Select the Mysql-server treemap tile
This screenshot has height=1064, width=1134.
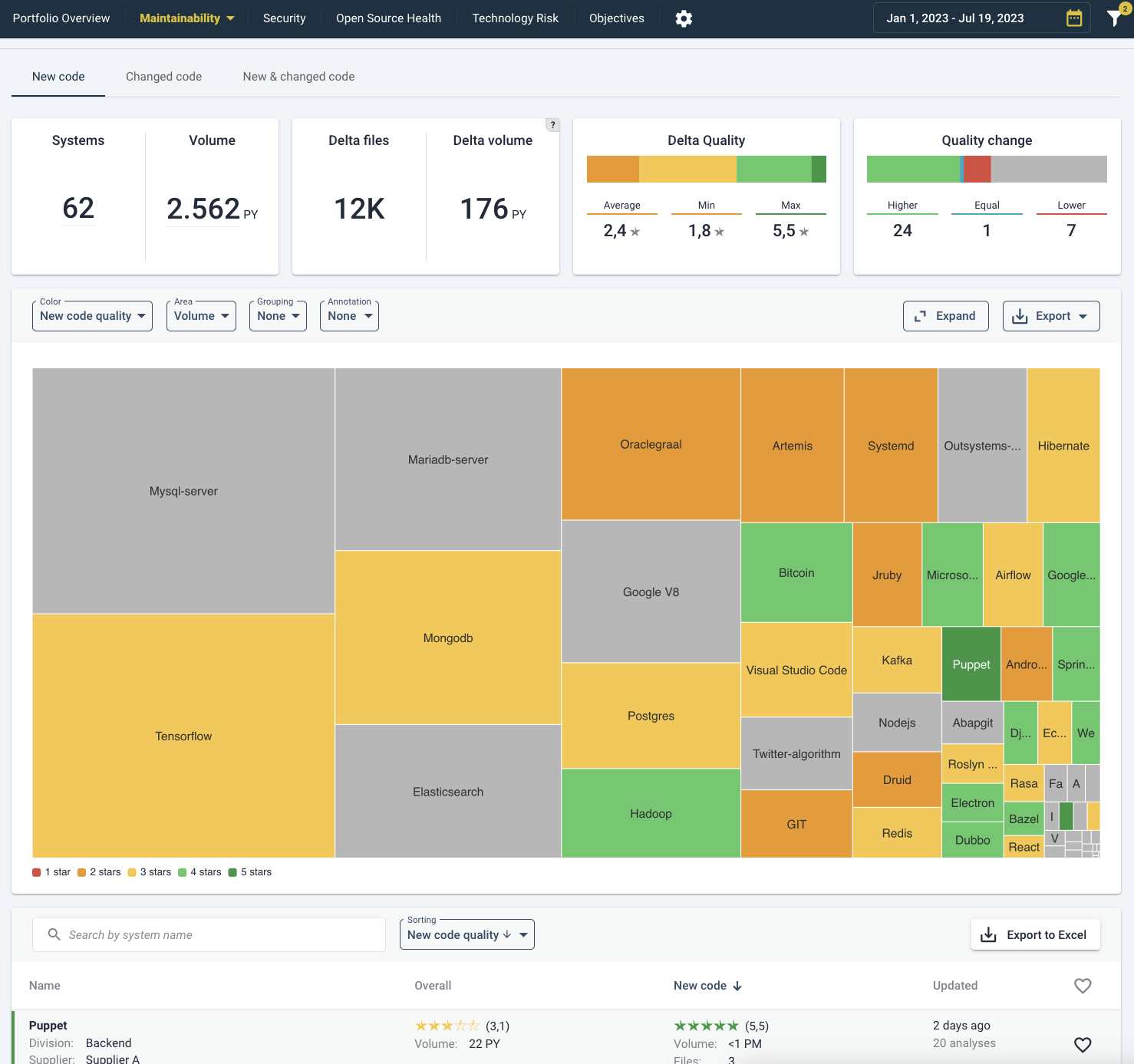183,491
